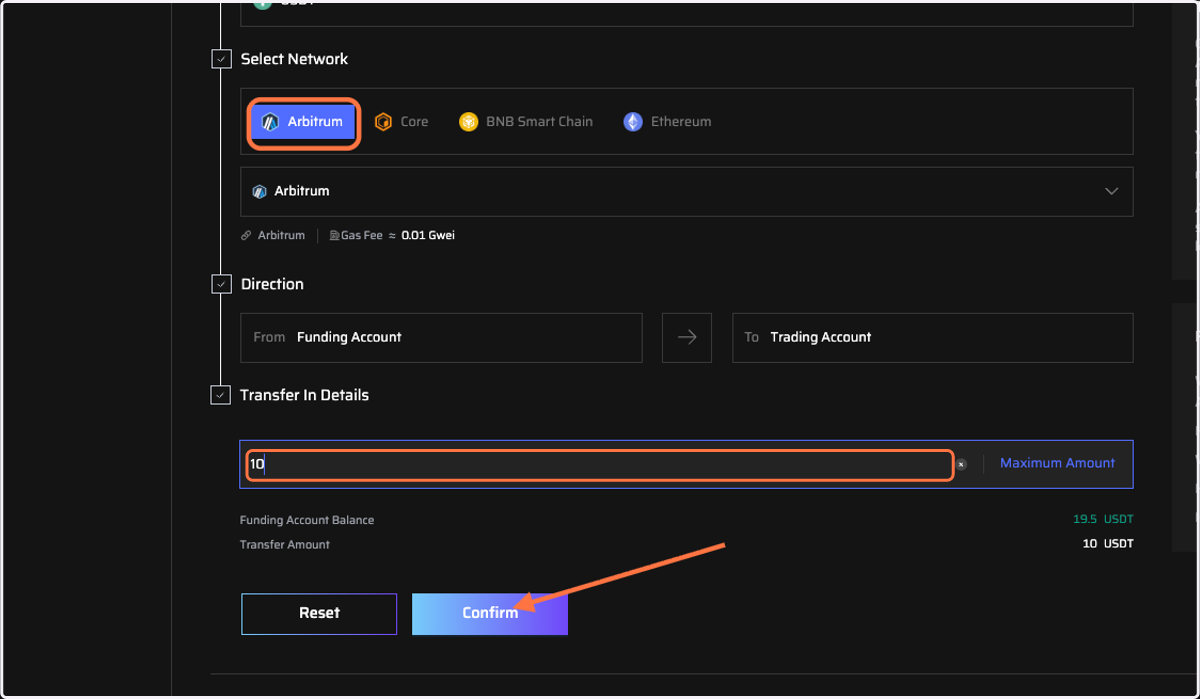Screen dimensions: 1200x699
Task: Toggle the Transfer In Details checkbox
Action: [x=221, y=395]
